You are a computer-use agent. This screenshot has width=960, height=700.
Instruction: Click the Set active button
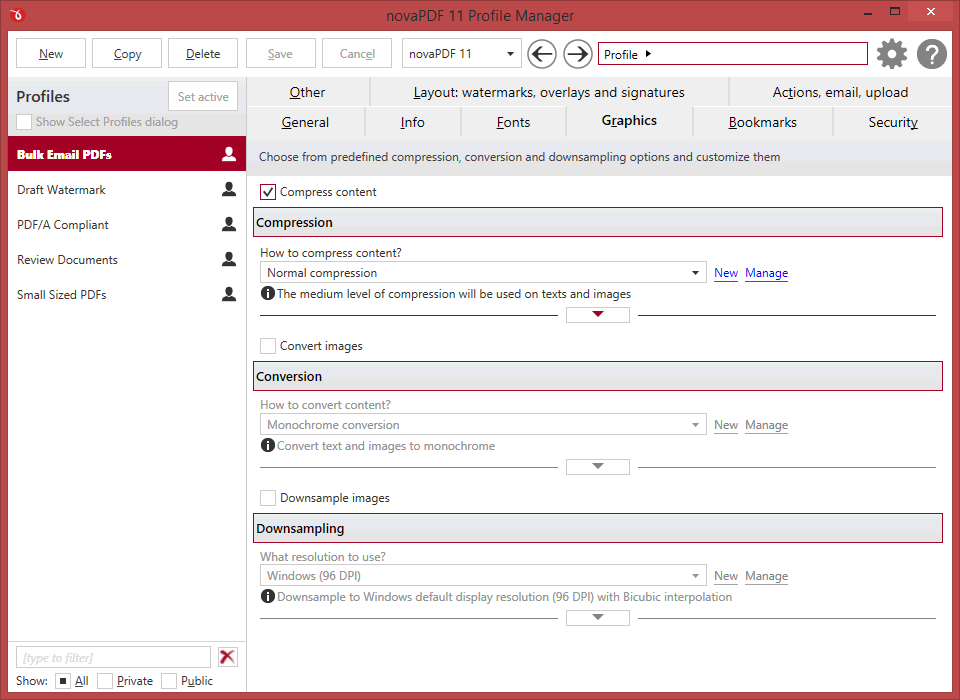tap(203, 96)
